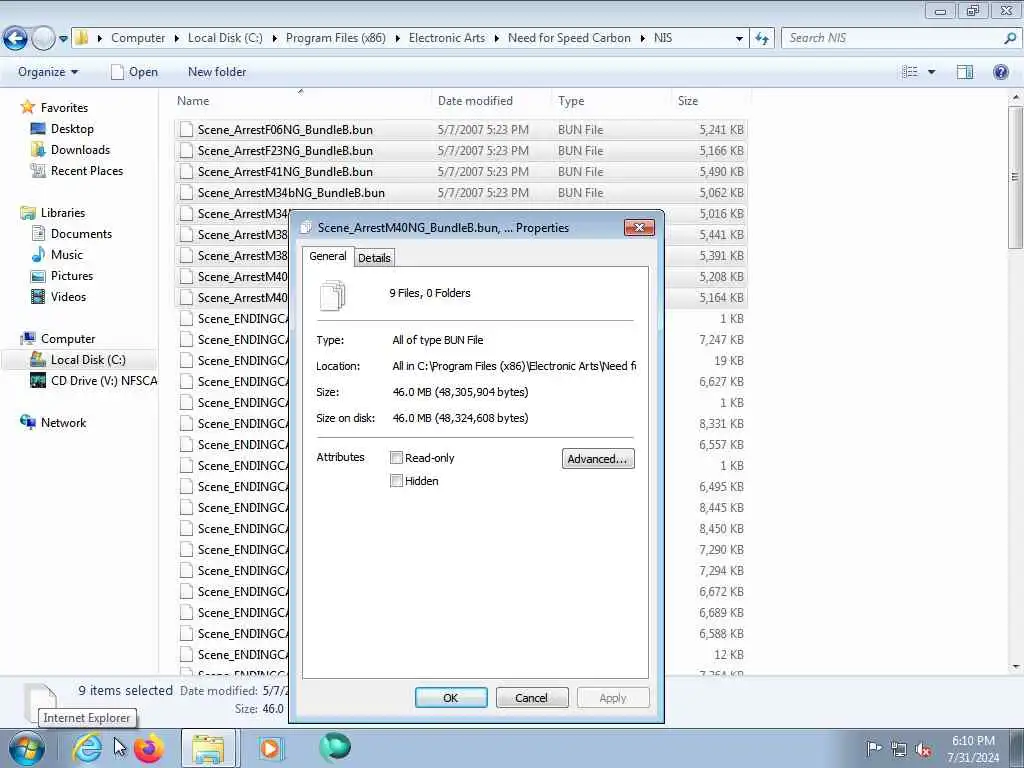Click the file list vertical scrollbar thumb
The image size is (1024, 768).
(x=1015, y=176)
